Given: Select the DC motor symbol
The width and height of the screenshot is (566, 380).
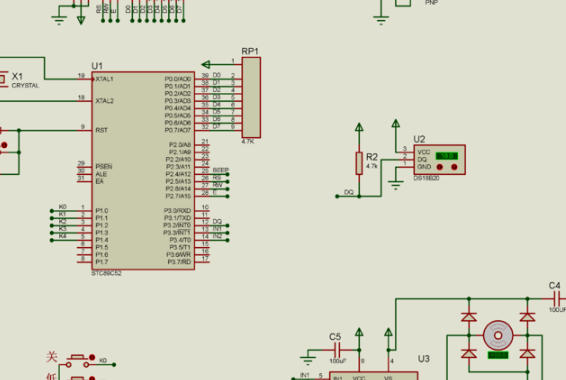Looking at the screenshot, I should [498, 336].
